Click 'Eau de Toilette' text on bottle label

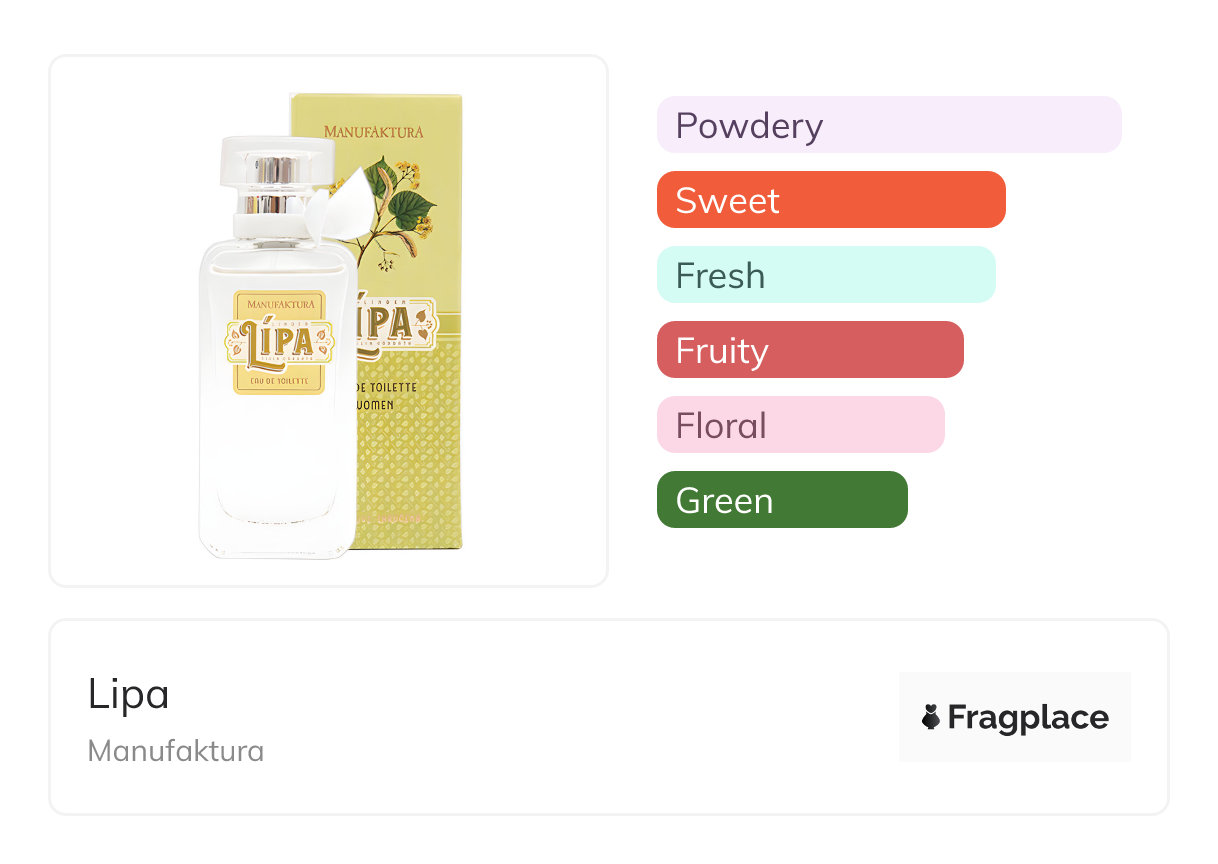279,381
